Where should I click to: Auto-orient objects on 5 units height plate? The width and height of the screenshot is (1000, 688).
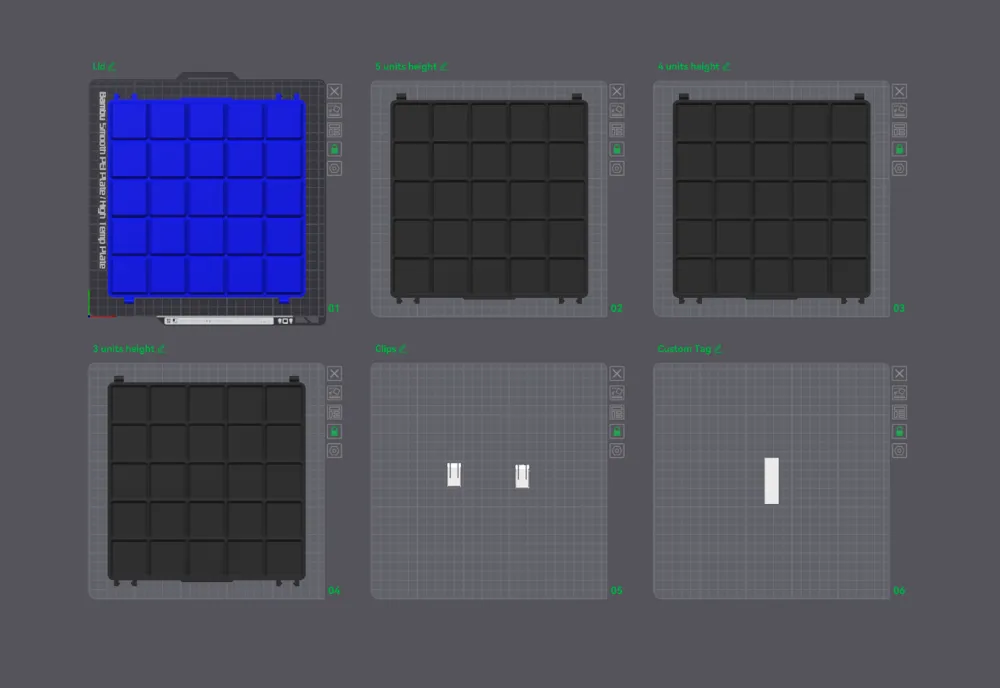coord(617,110)
